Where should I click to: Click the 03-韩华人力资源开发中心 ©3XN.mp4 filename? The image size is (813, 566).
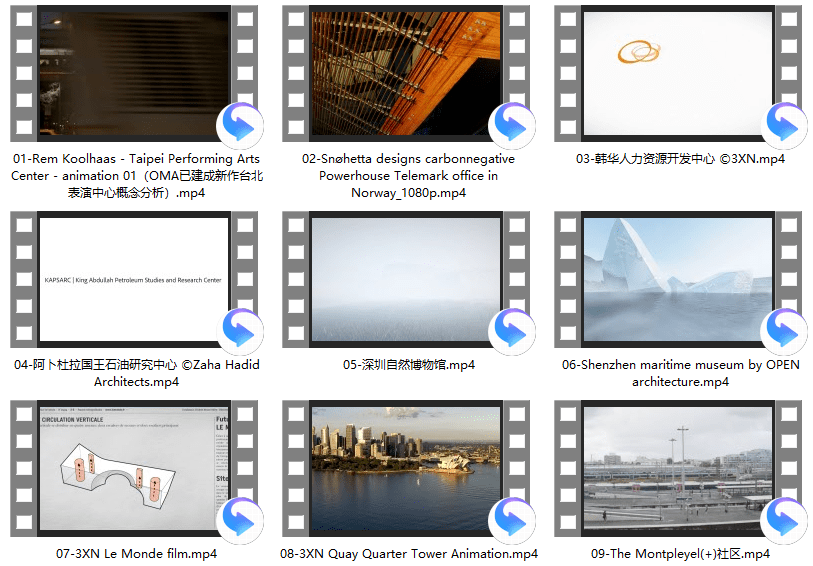coord(680,159)
